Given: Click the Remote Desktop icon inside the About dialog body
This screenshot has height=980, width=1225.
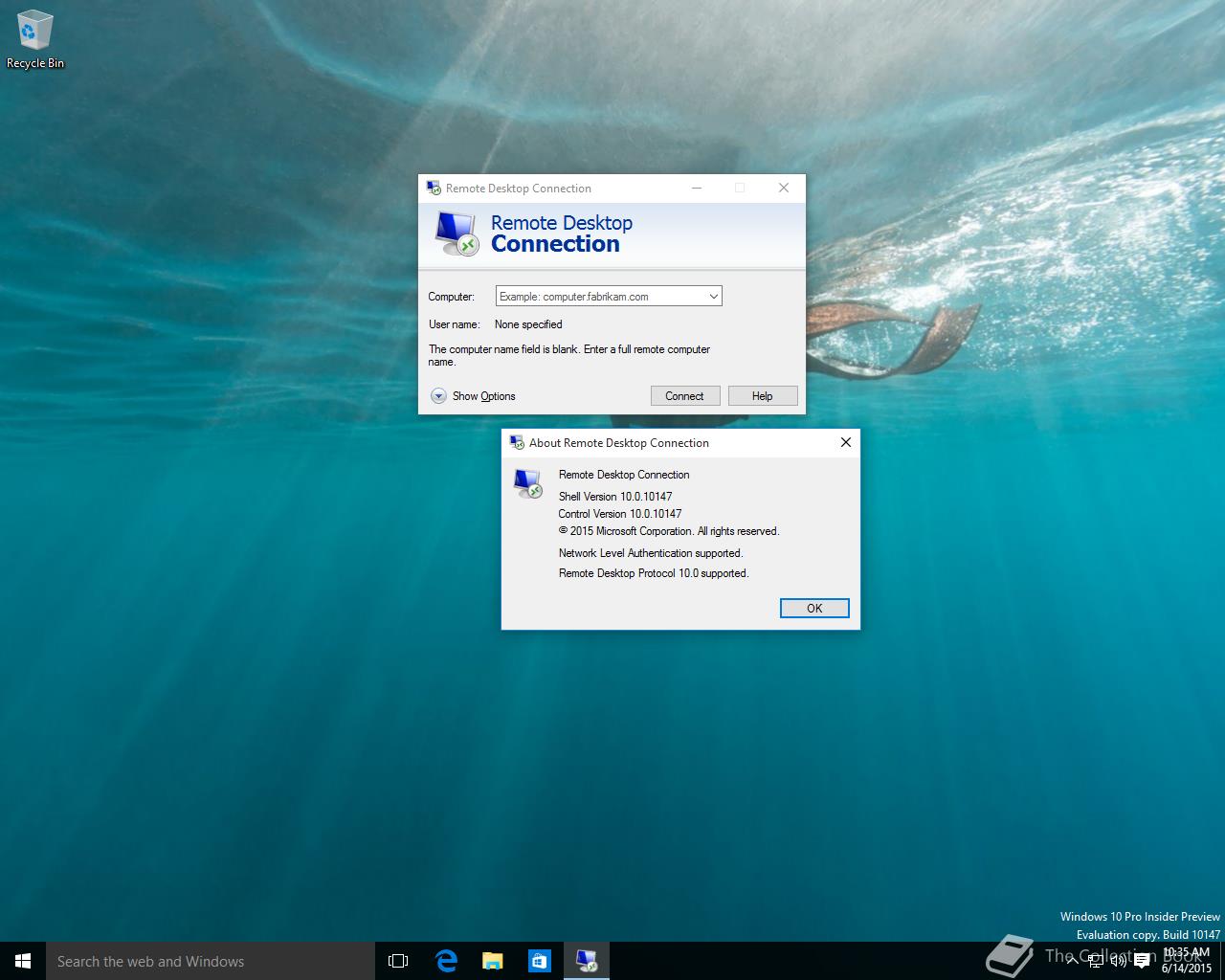Looking at the screenshot, I should pyautogui.click(x=528, y=483).
